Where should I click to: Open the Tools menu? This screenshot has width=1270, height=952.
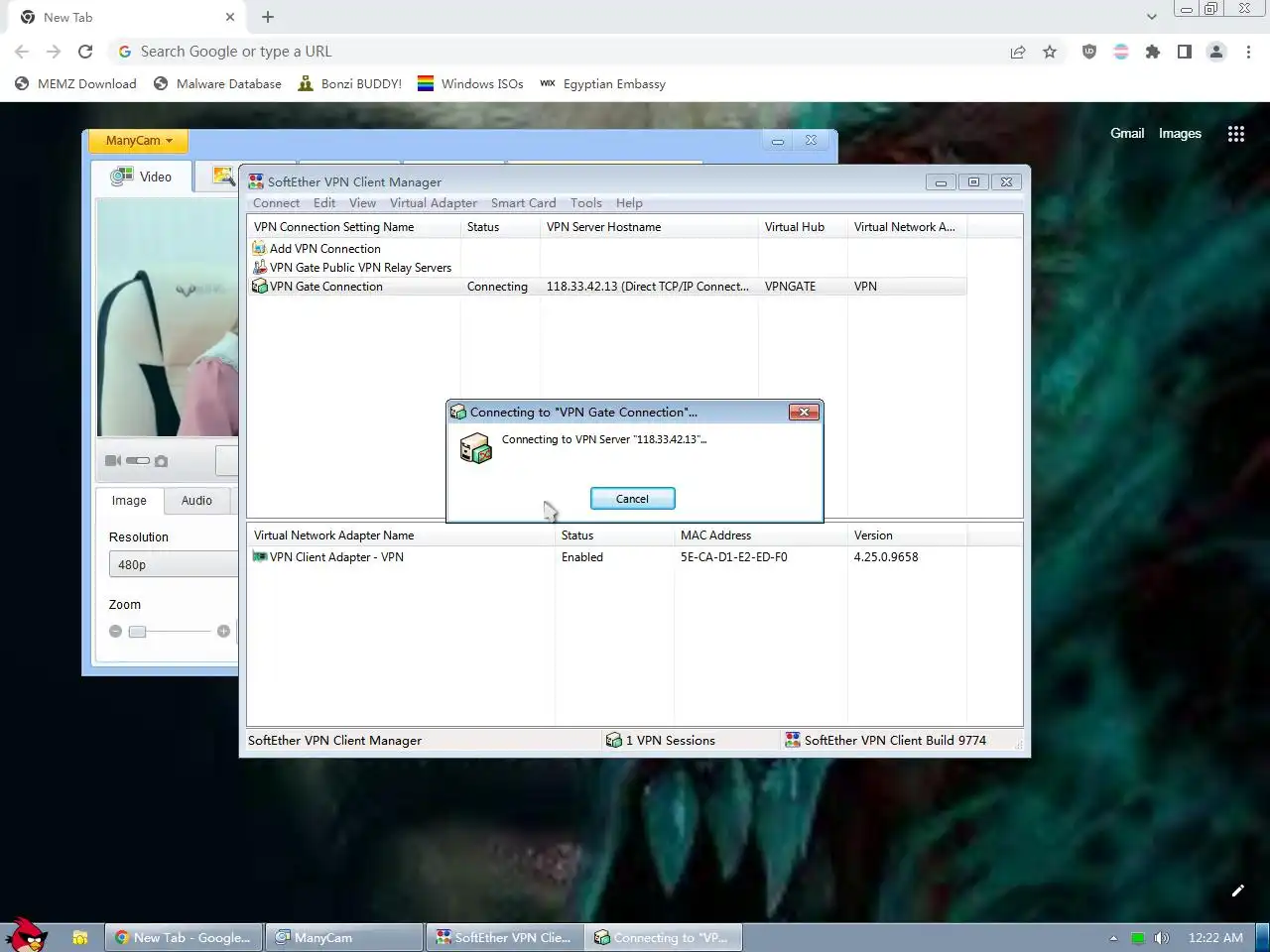click(585, 203)
